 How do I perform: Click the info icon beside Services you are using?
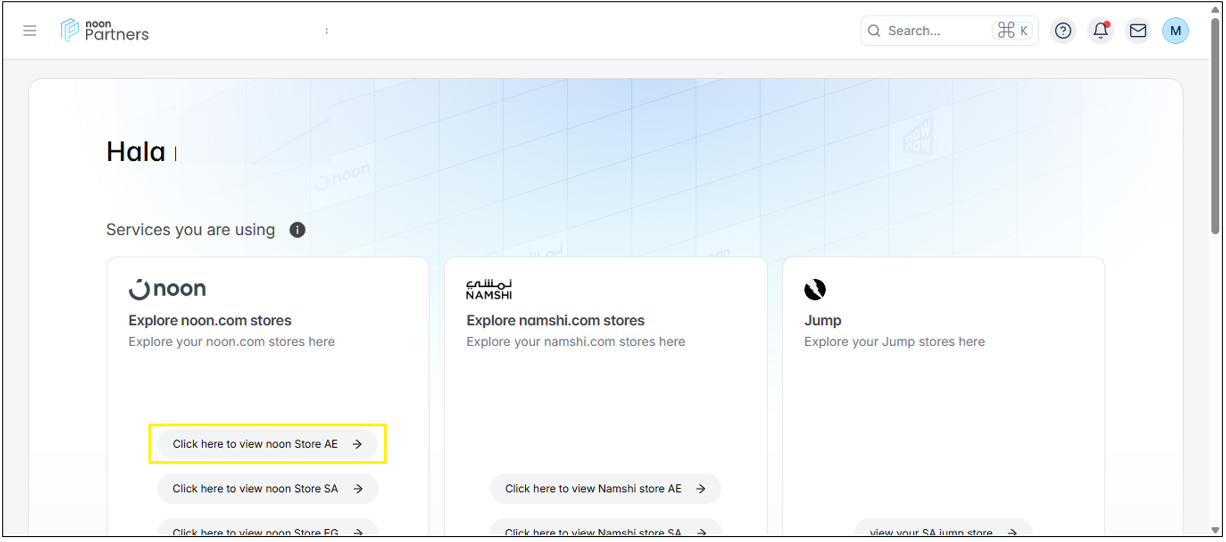pos(297,230)
